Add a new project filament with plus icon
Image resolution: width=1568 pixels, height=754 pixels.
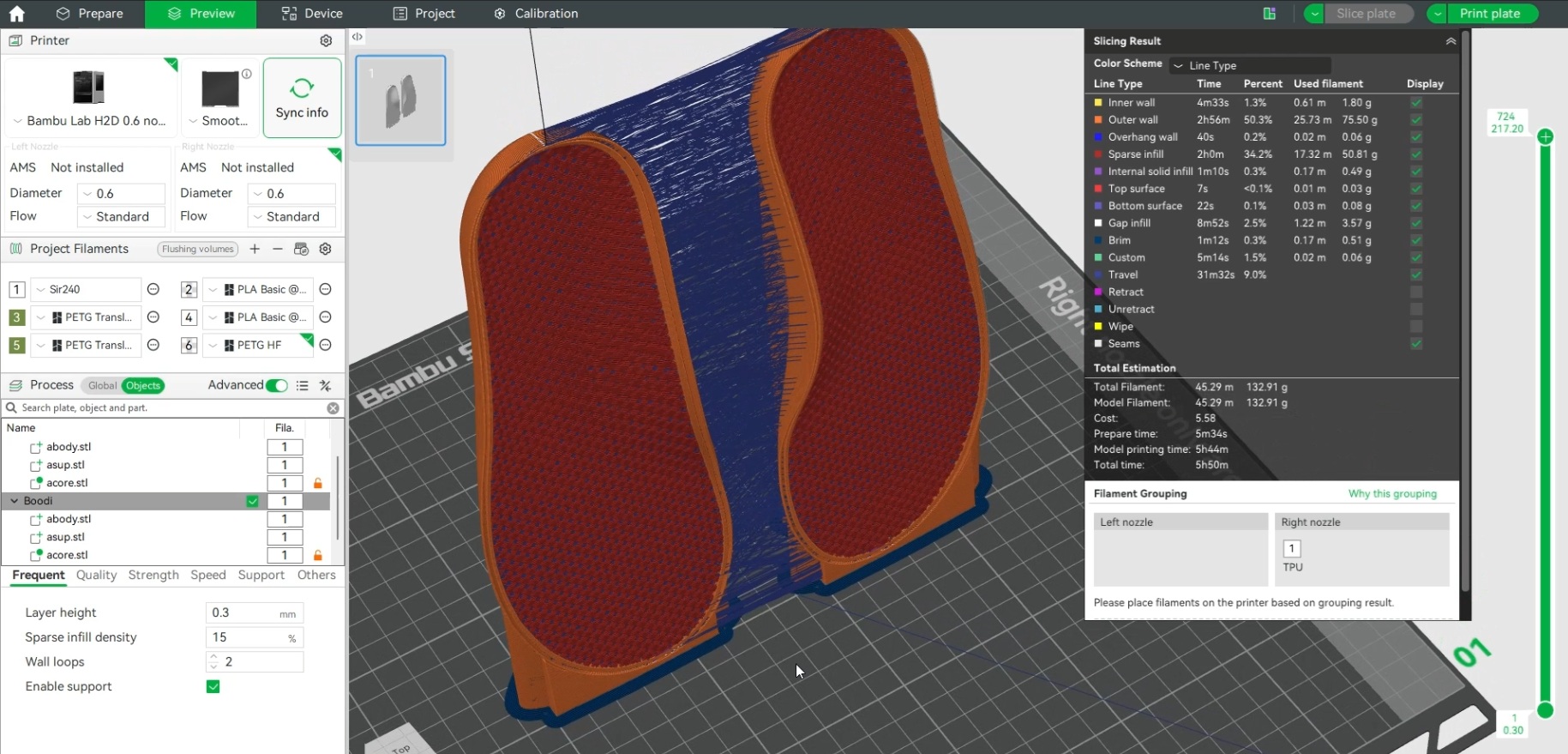tap(255, 249)
